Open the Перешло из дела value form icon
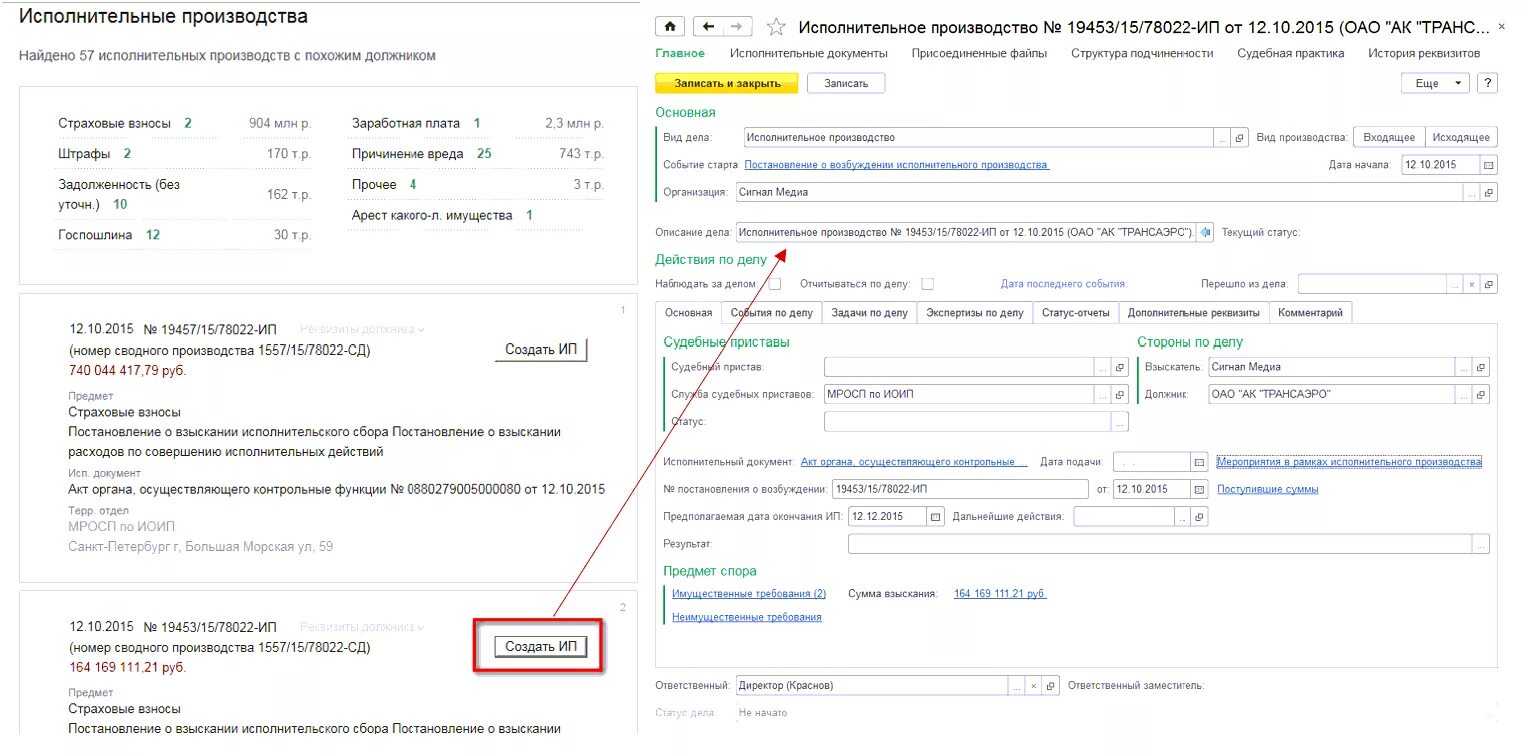Viewport: 1521px width, 756px height. click(1489, 284)
